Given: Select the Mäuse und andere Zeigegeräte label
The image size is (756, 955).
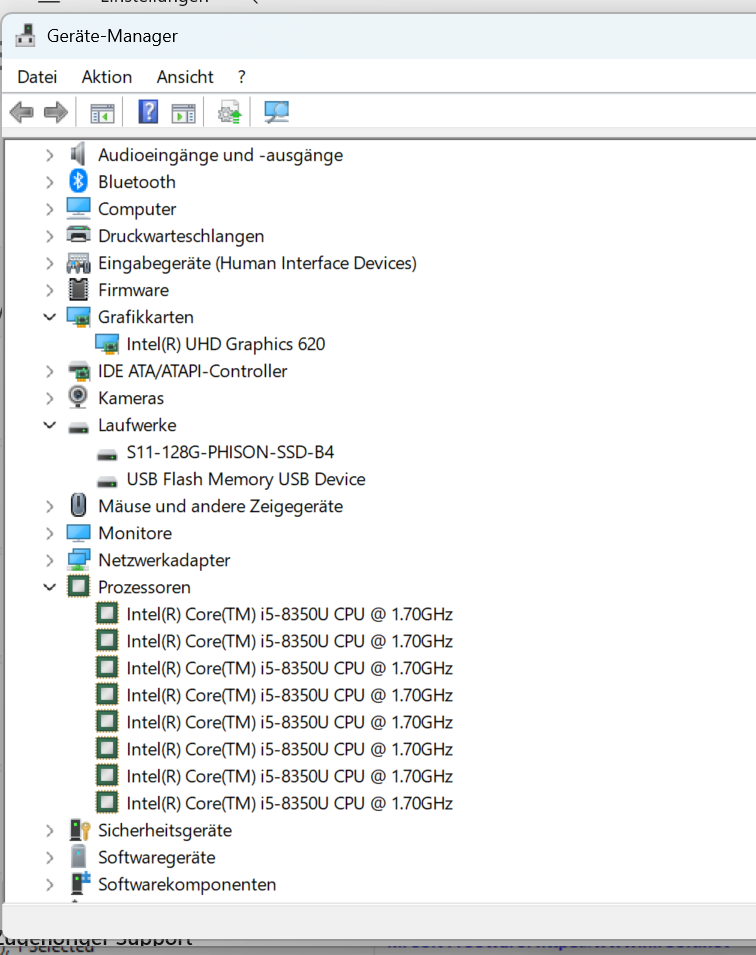Looking at the screenshot, I should 220,506.
